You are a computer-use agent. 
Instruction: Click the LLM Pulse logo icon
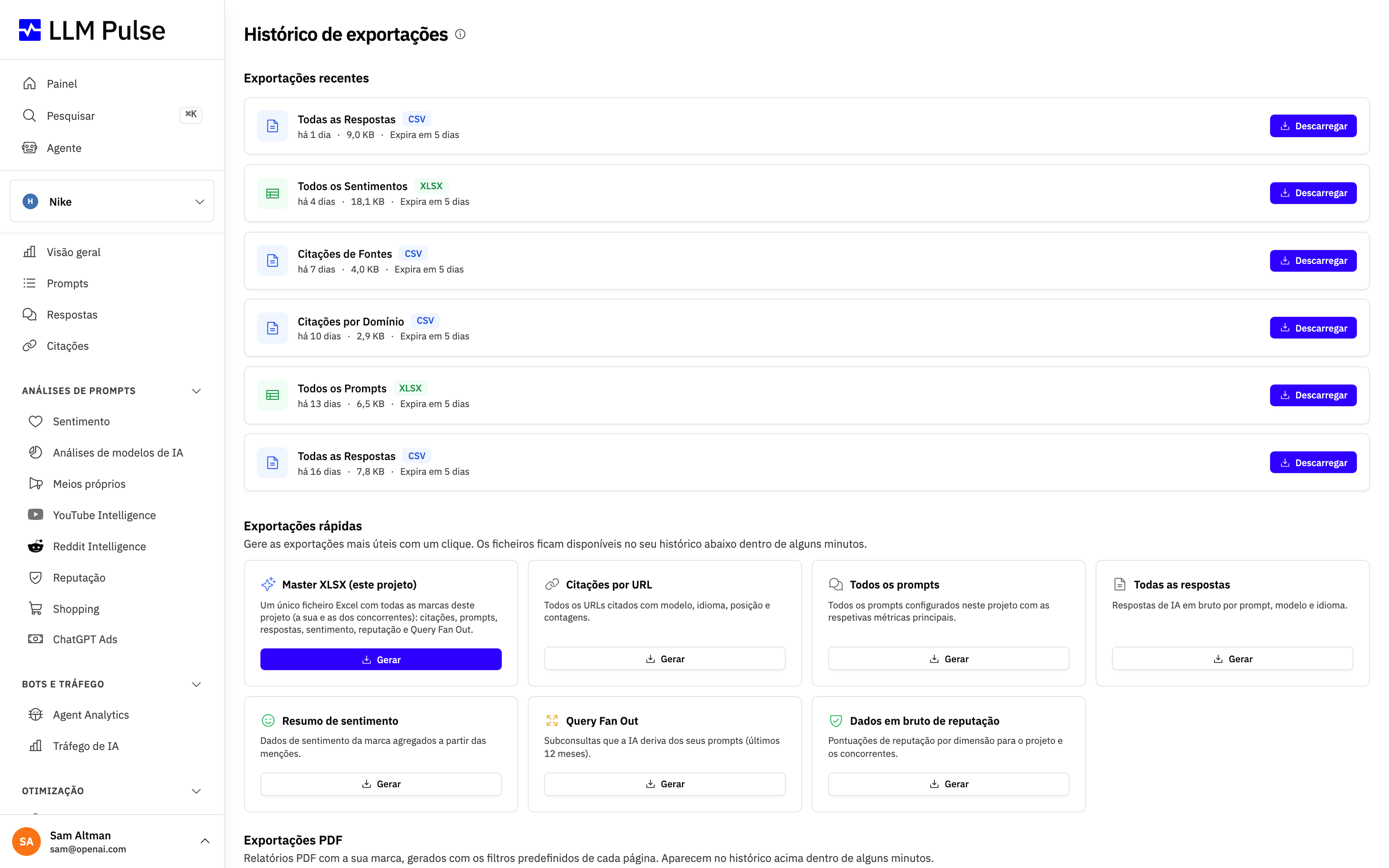coord(30,30)
